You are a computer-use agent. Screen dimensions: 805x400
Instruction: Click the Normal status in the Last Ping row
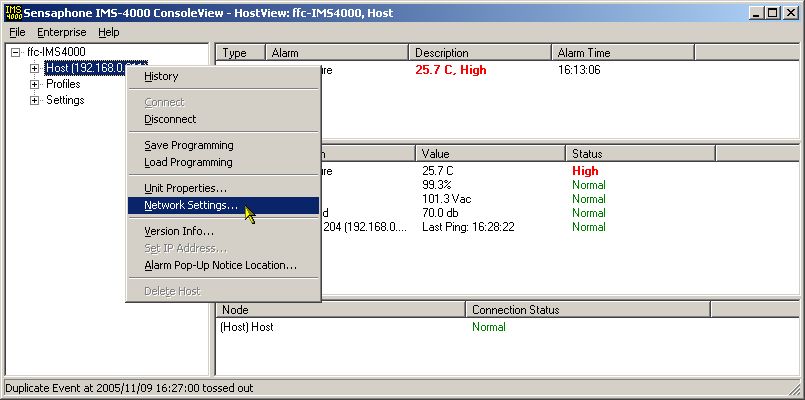click(589, 227)
